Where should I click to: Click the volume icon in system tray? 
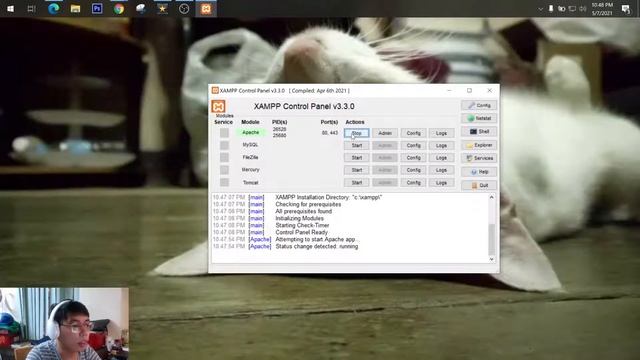(583, 9)
